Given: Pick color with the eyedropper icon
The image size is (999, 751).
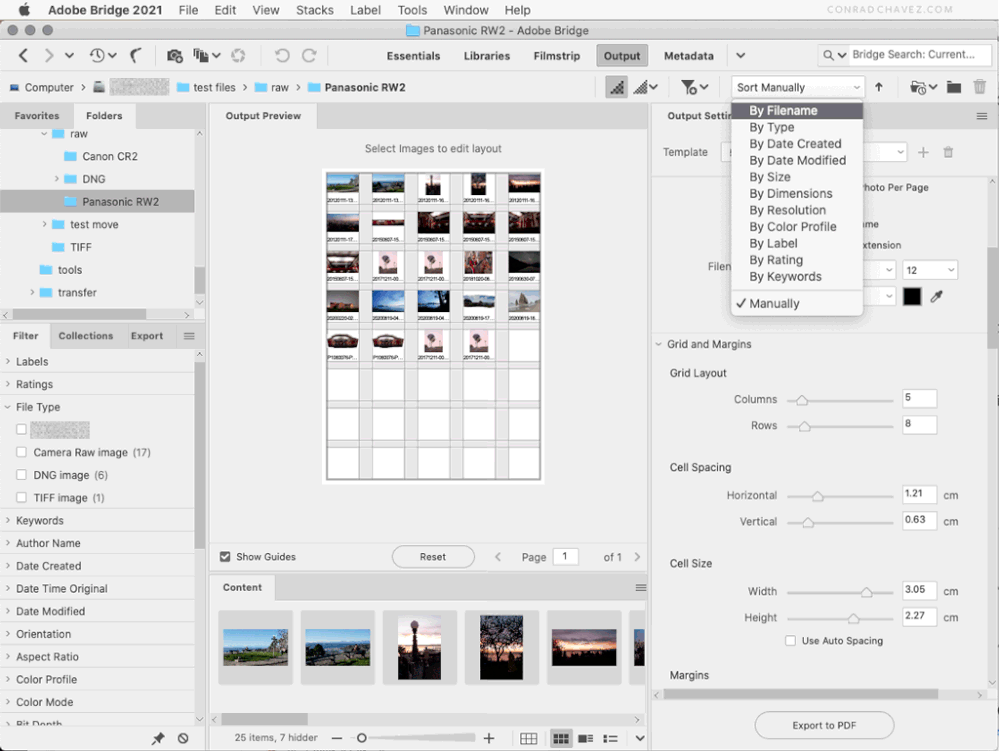Looking at the screenshot, I should click(x=938, y=297).
